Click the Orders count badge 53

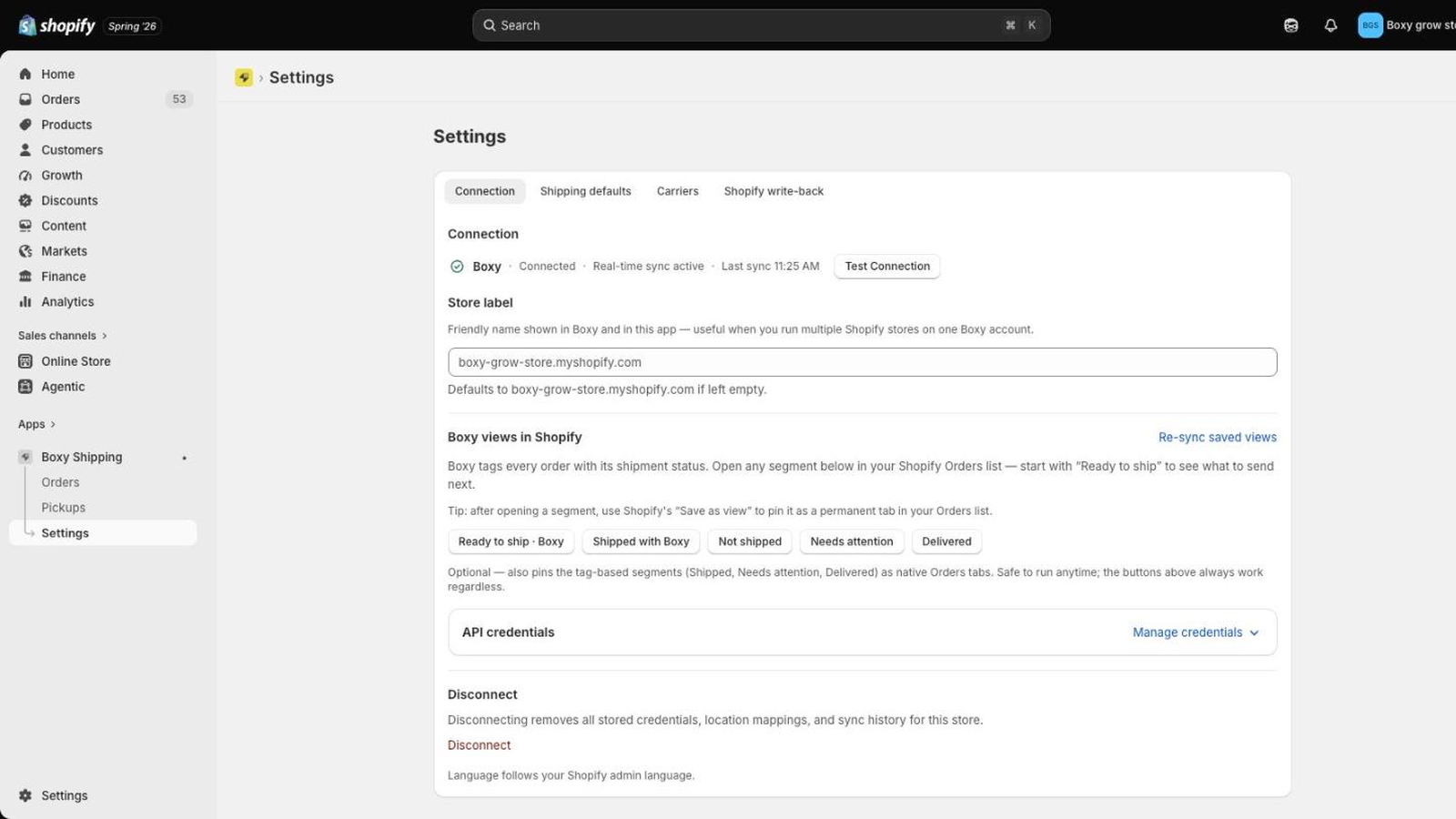[179, 99]
